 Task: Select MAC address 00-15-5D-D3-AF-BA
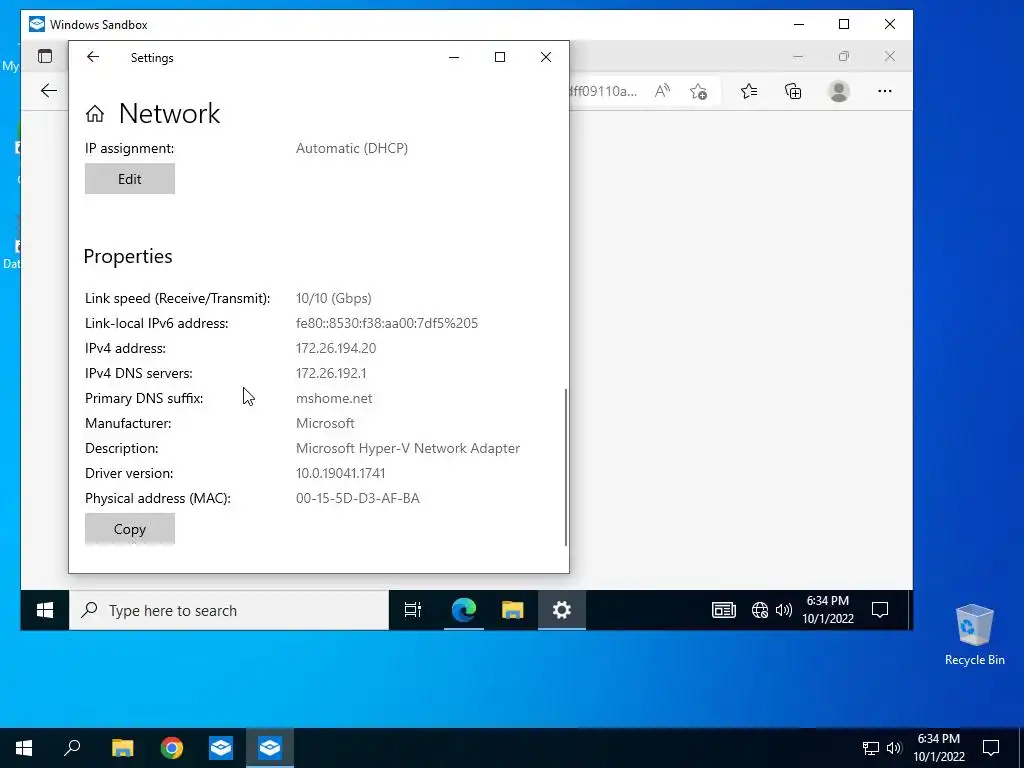click(358, 498)
